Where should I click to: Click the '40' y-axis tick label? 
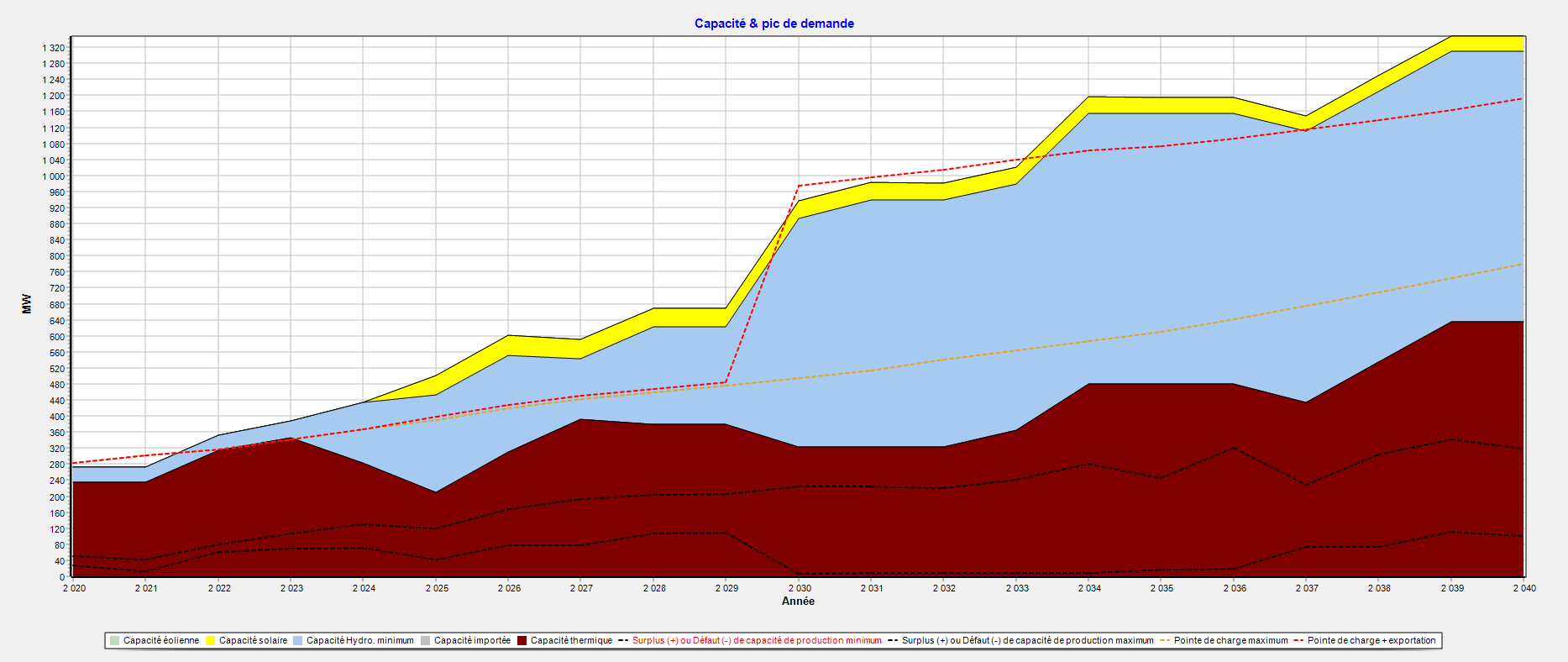pyautogui.click(x=60, y=561)
